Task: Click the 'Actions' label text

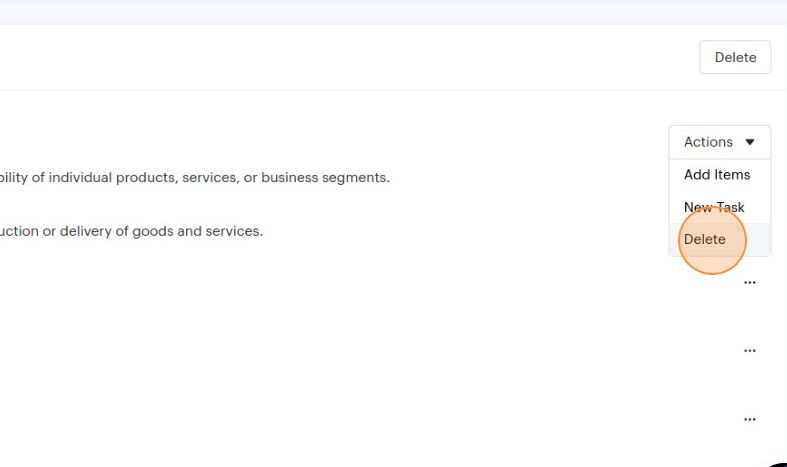Action: coord(708,142)
